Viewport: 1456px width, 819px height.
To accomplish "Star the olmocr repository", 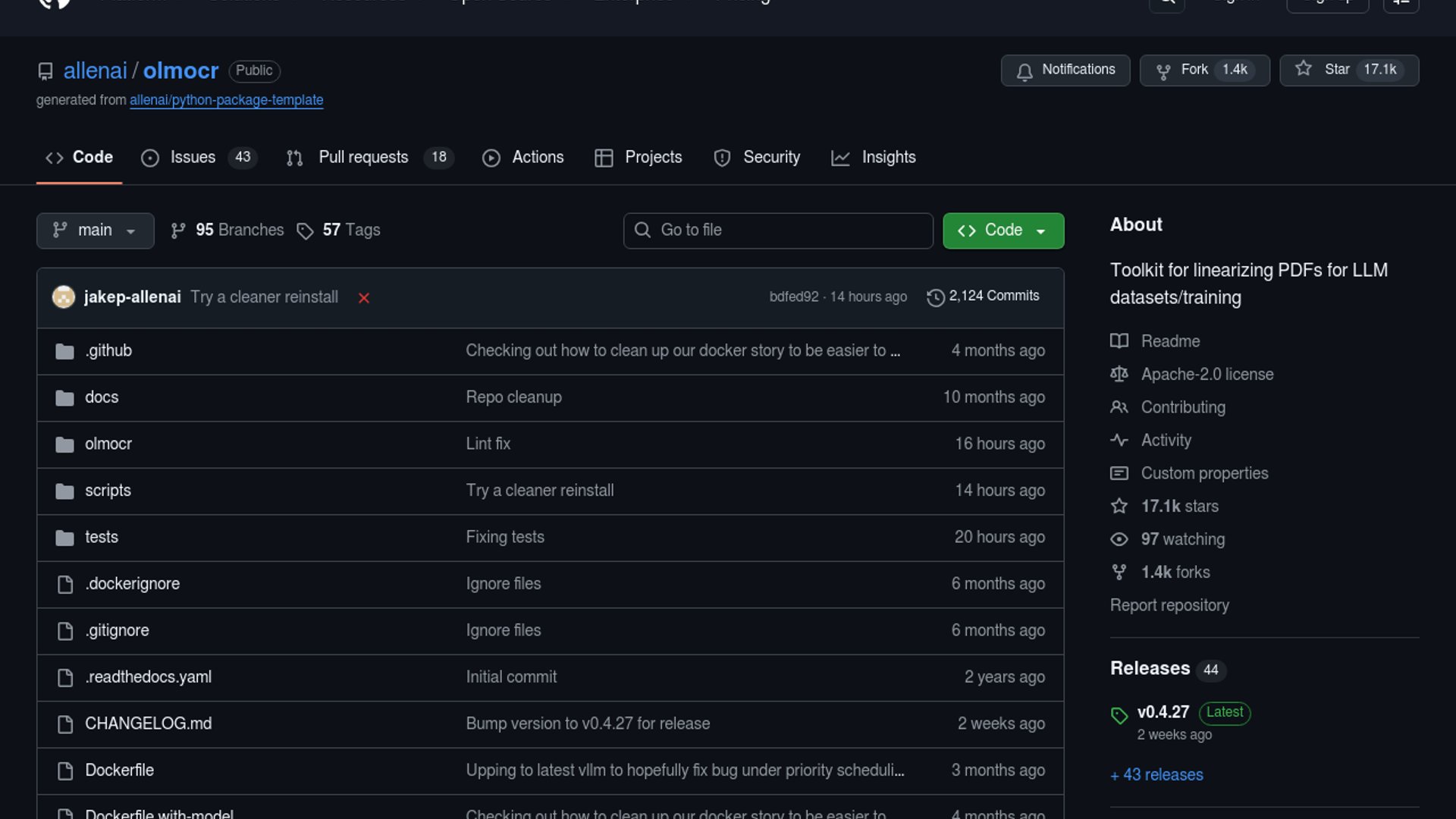I will pyautogui.click(x=1348, y=71).
